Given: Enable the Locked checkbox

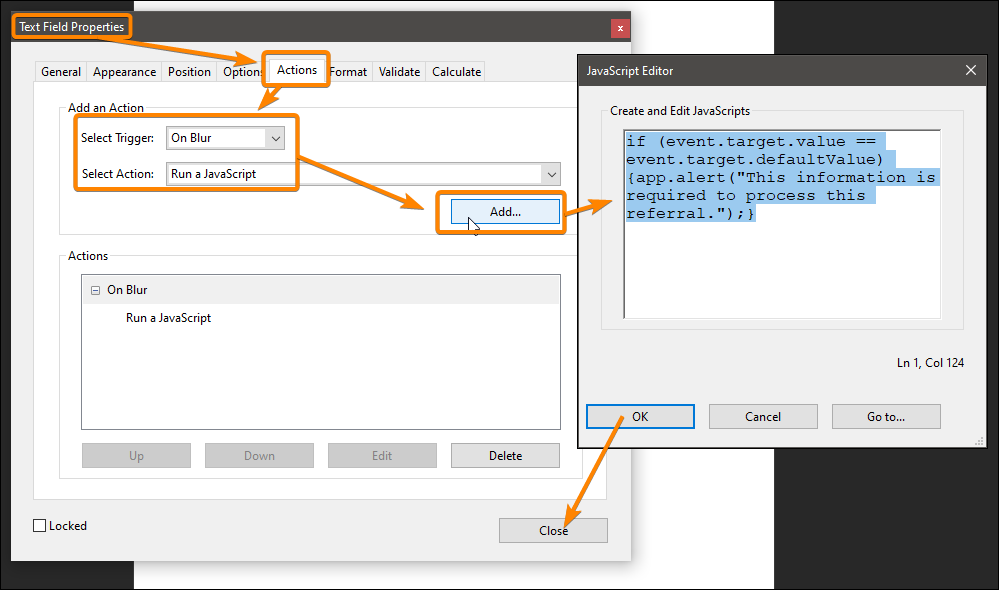Looking at the screenshot, I should tap(38, 525).
